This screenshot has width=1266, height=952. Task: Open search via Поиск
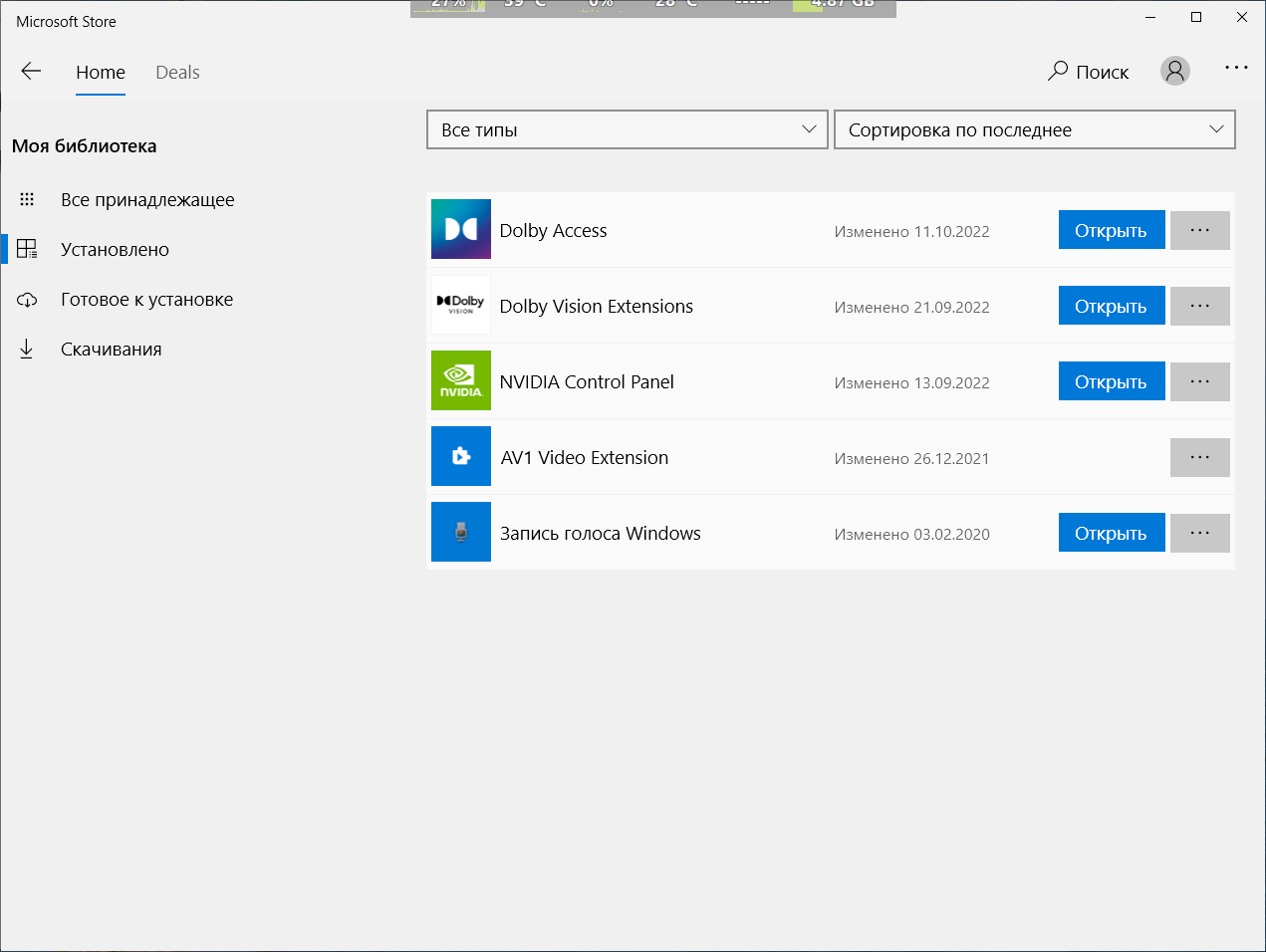pos(1088,72)
